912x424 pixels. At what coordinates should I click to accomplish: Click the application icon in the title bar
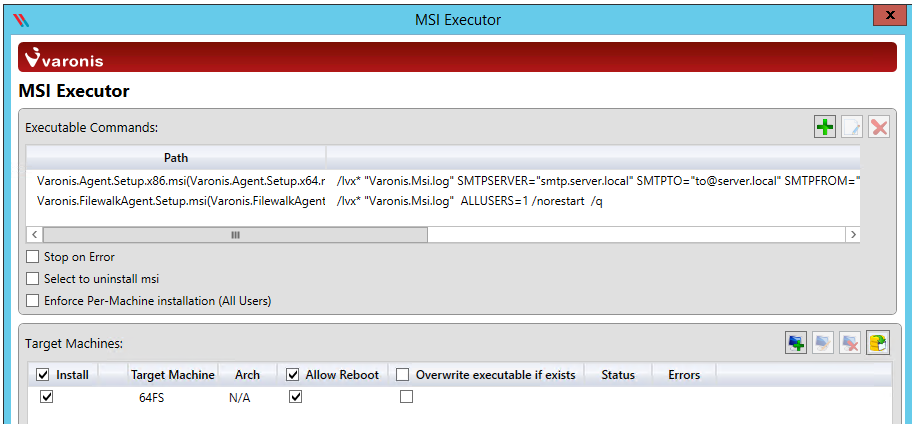[x=21, y=19]
